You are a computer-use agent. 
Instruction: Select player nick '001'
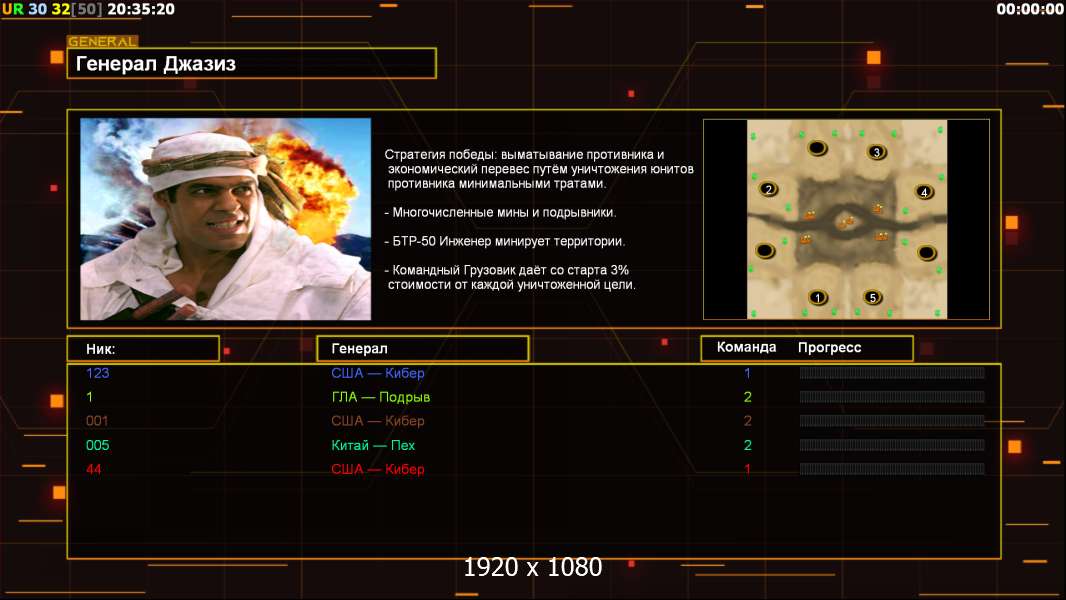coord(97,421)
